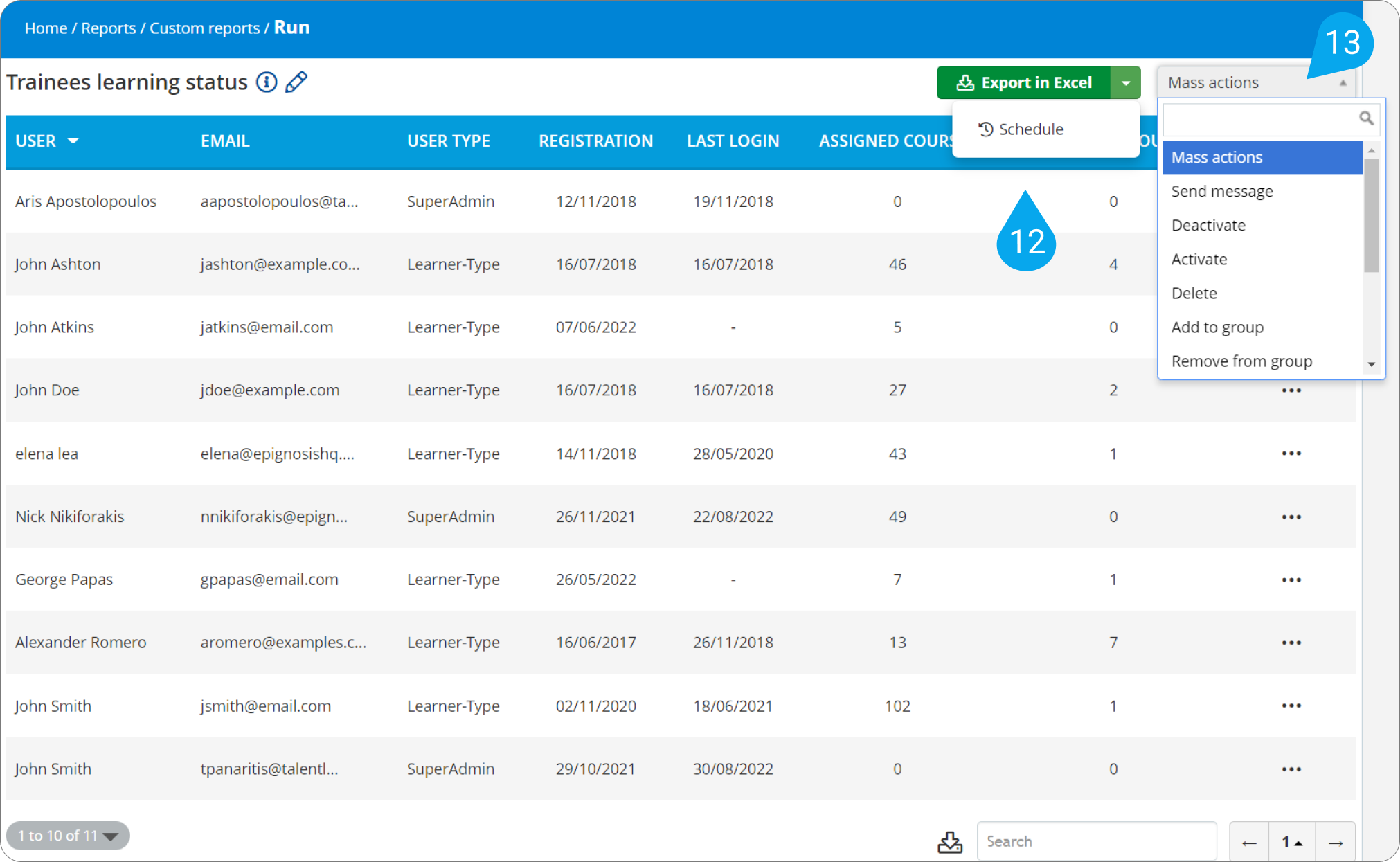Screen dimensions: 1400x862
Task: Go to next page arrow
Action: click(1336, 843)
